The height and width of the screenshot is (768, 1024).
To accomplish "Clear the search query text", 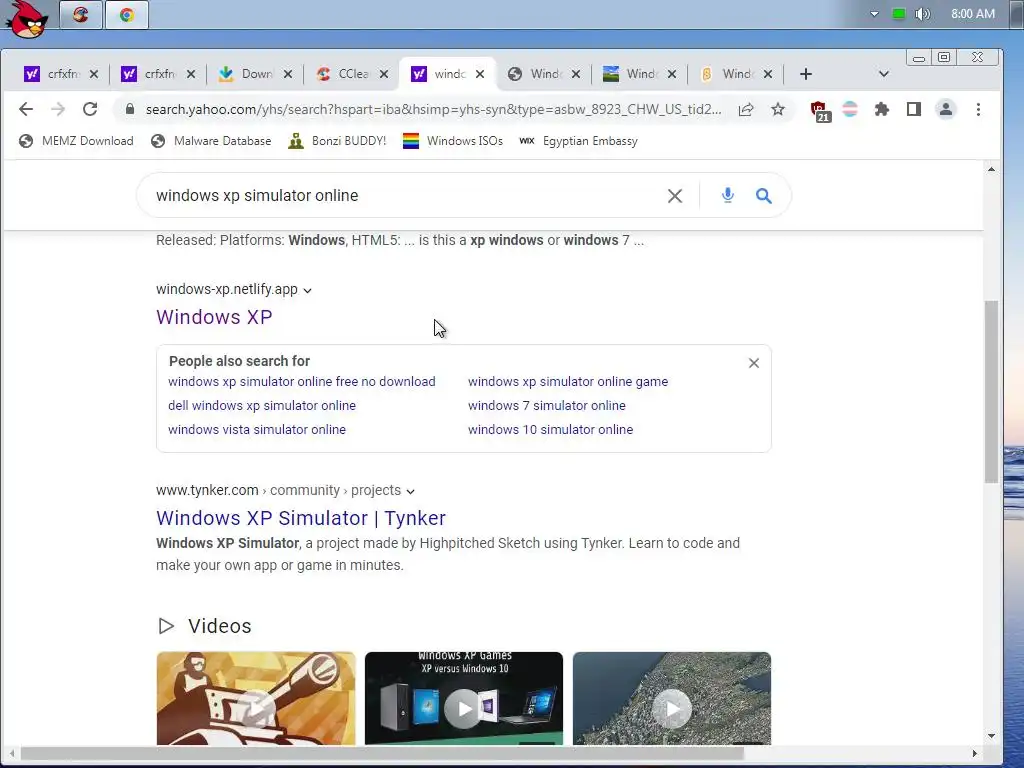I will 675,195.
